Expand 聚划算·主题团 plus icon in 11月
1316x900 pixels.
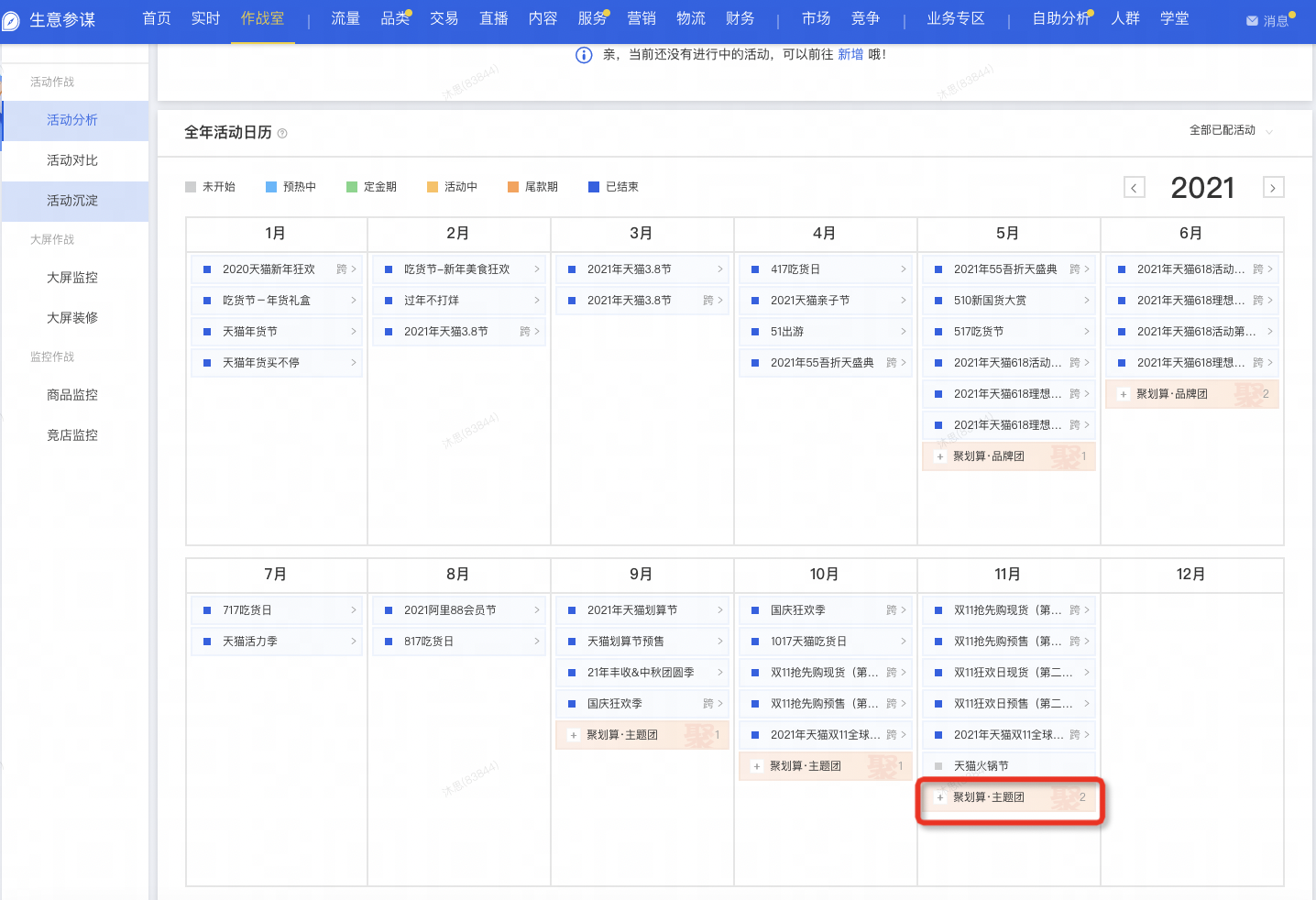pos(939,797)
